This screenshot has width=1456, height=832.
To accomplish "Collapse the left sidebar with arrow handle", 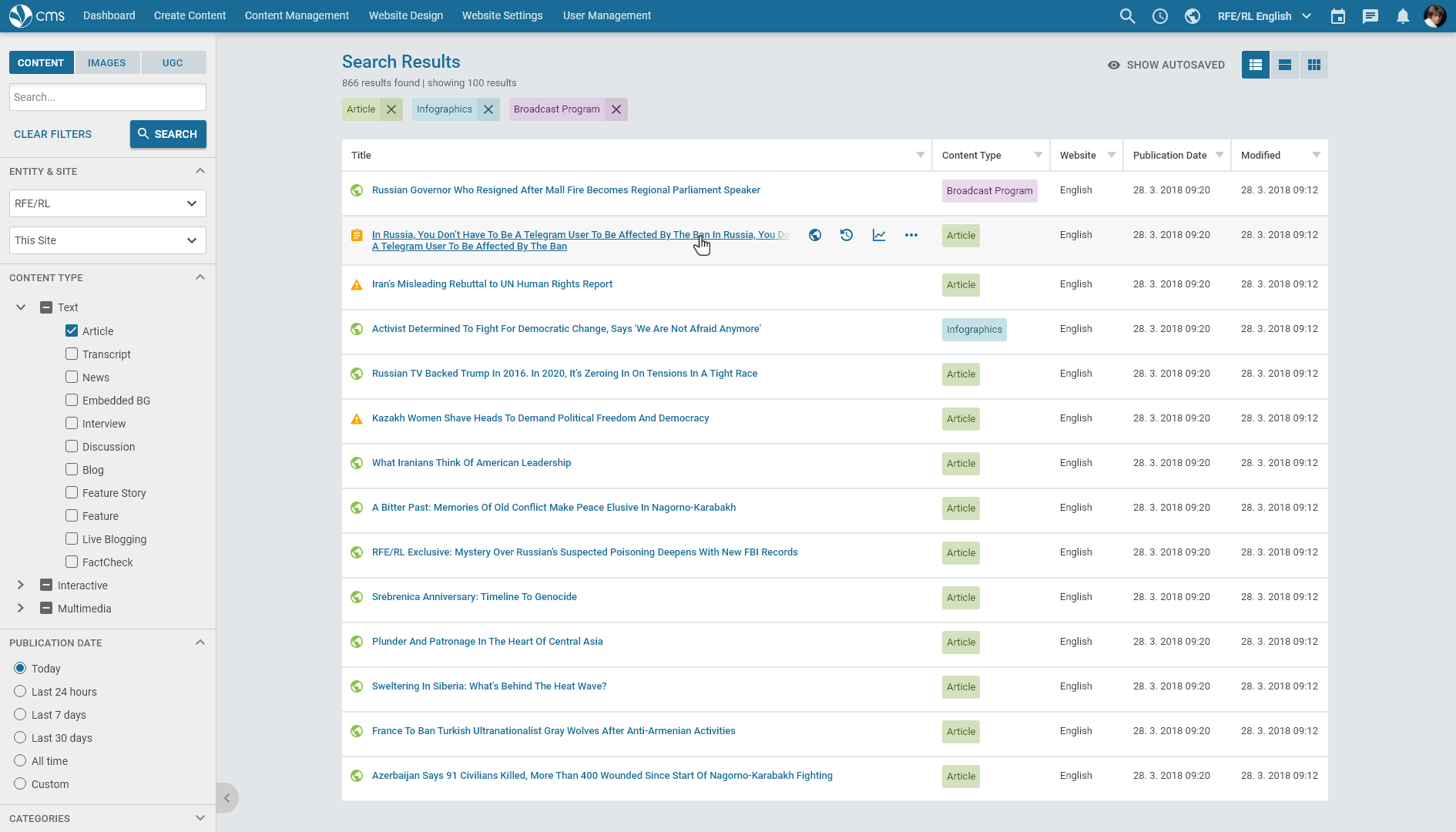I will click(x=227, y=798).
